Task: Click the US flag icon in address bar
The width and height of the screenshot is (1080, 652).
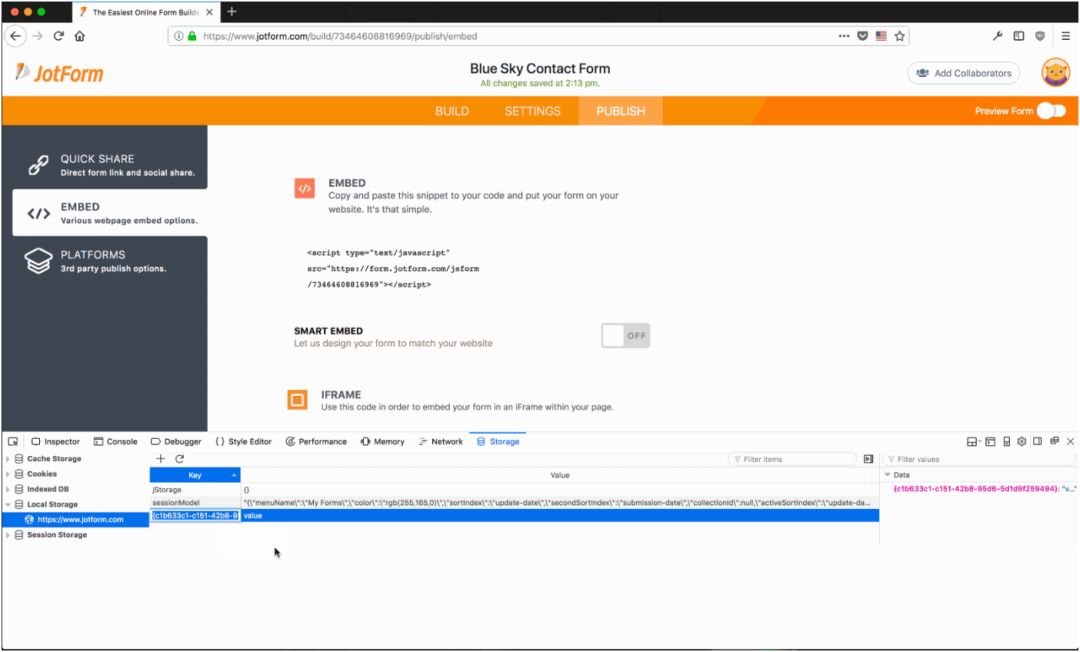Action: (x=881, y=36)
